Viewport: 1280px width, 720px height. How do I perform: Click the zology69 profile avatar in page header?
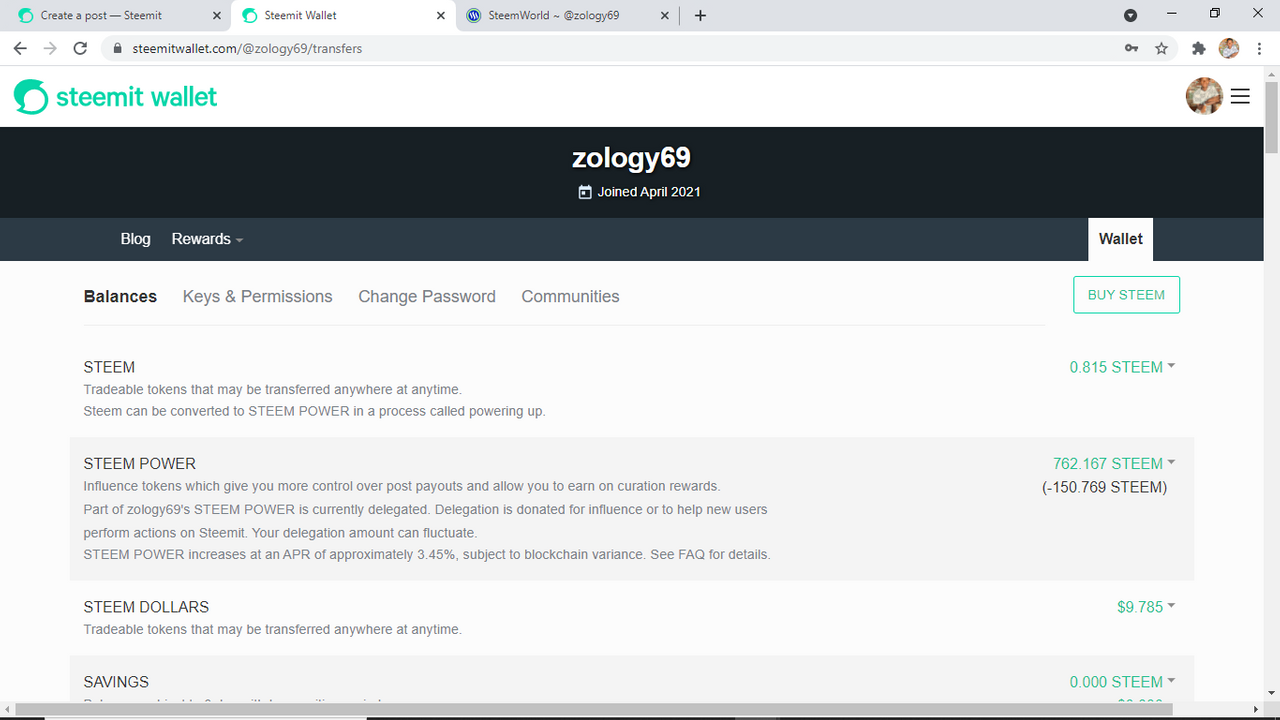[1204, 96]
